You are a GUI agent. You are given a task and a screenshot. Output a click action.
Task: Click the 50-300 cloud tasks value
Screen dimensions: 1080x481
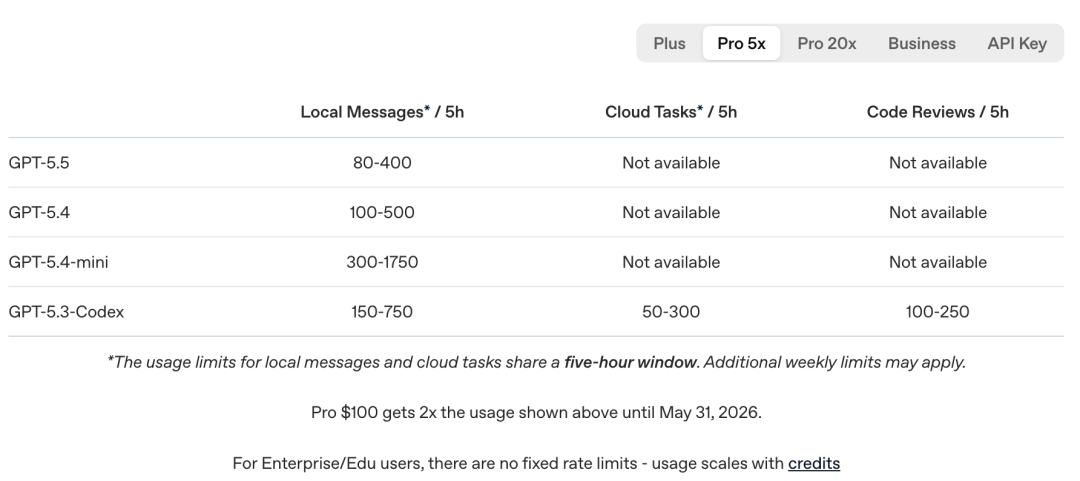click(x=671, y=311)
